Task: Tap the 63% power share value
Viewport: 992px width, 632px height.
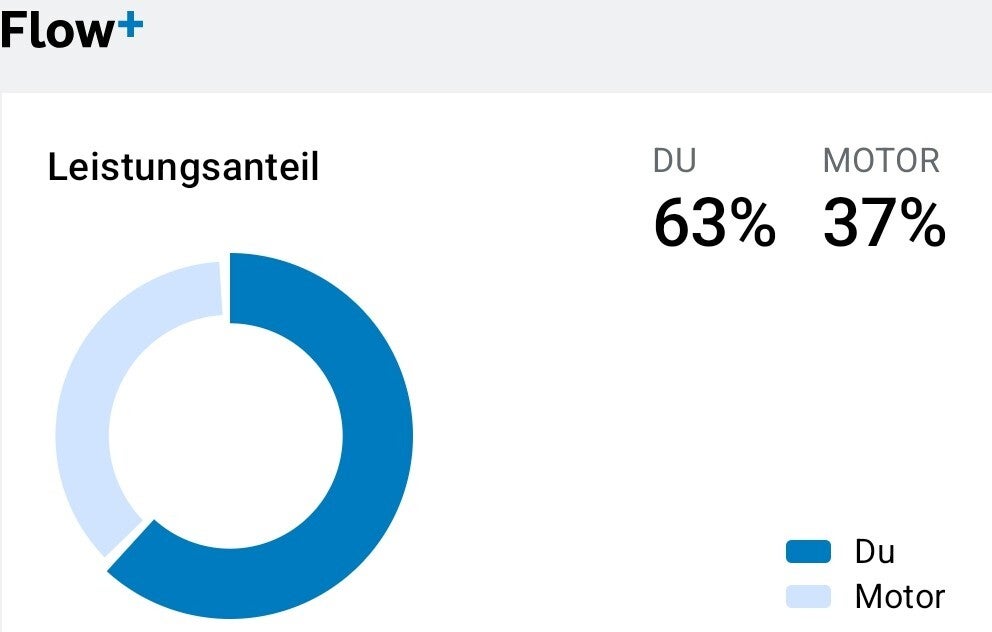Action: click(713, 223)
